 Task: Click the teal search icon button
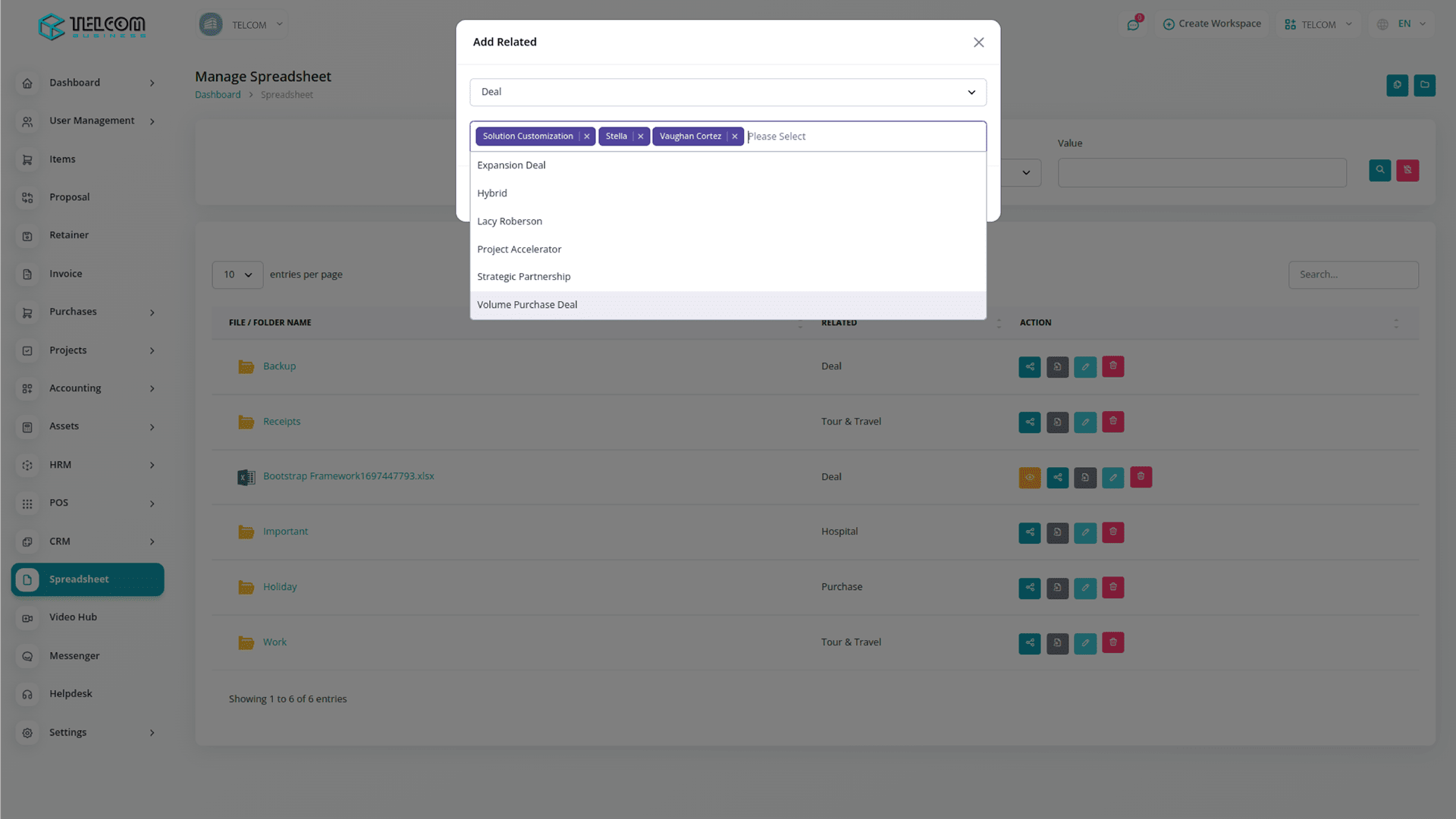(1379, 171)
